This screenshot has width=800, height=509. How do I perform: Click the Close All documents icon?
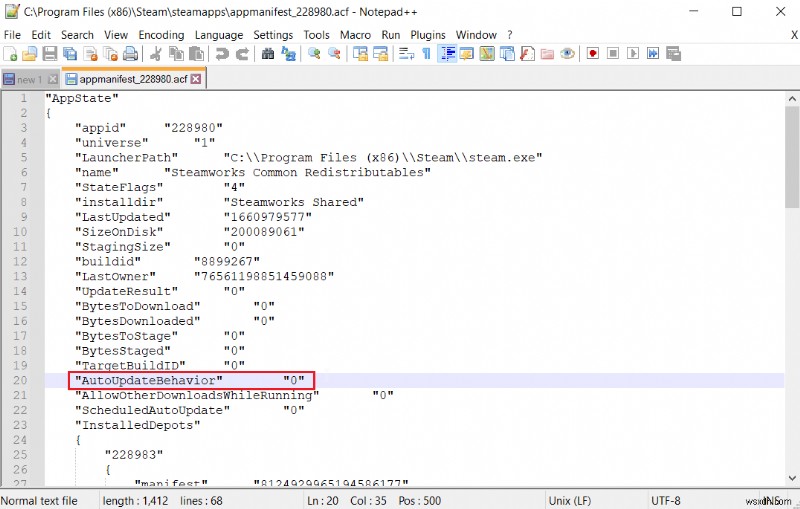[x=110, y=54]
